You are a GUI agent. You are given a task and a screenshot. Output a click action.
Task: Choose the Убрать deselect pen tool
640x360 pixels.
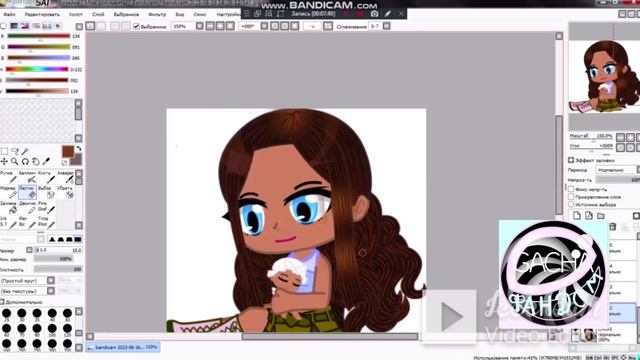click(x=65, y=192)
